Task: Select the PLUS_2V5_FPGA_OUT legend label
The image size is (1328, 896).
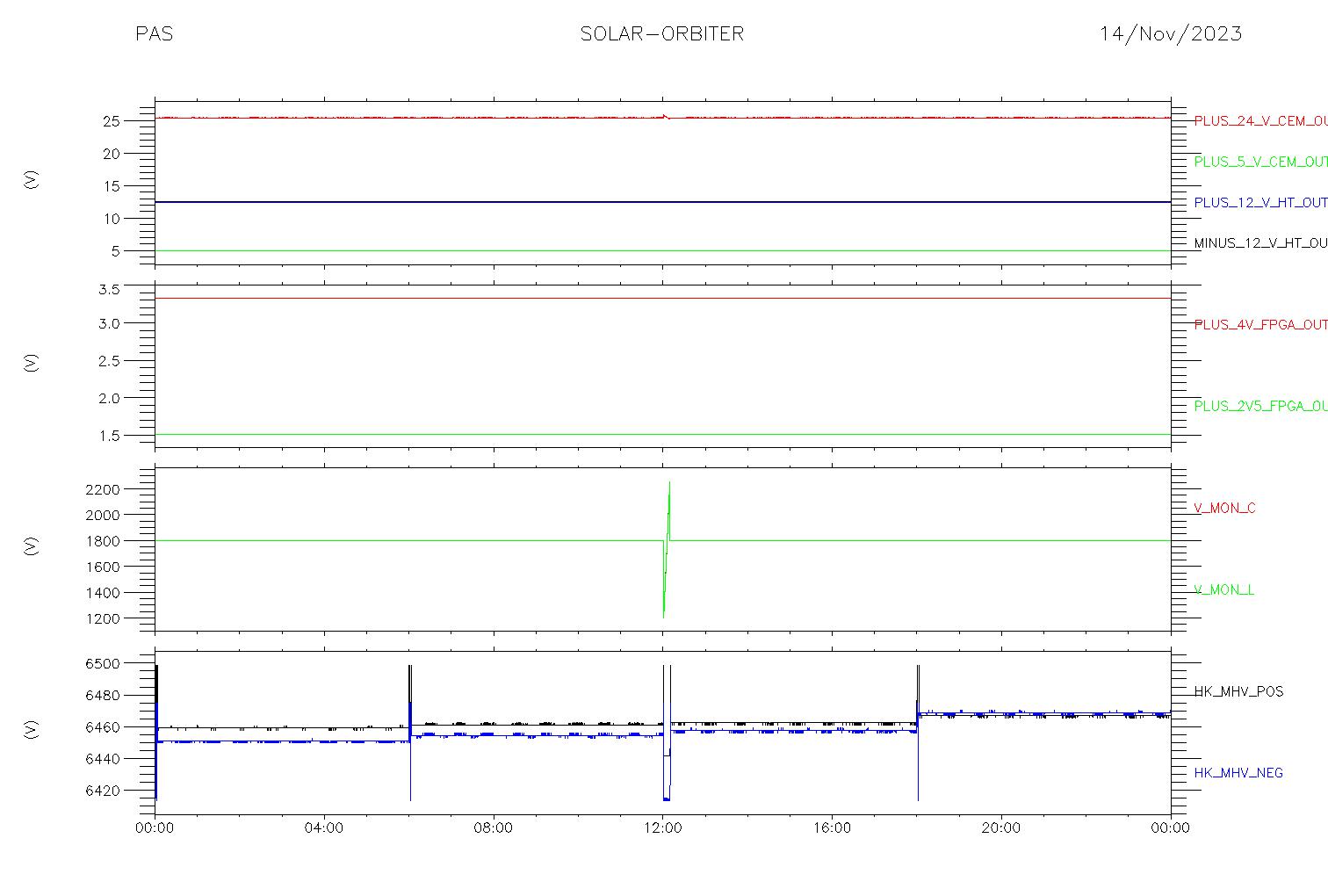Action: click(1260, 406)
